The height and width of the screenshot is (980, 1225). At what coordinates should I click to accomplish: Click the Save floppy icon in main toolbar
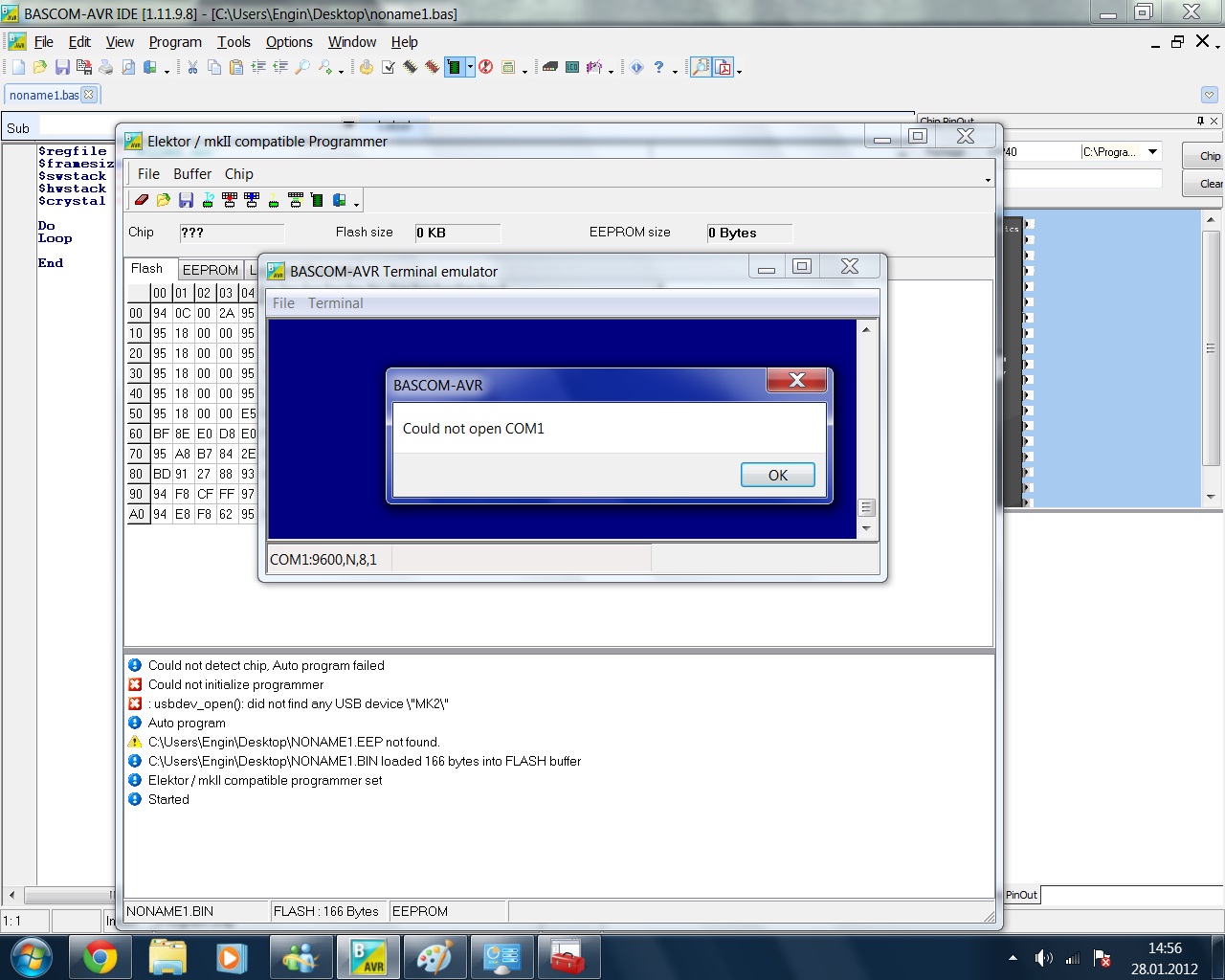62,67
